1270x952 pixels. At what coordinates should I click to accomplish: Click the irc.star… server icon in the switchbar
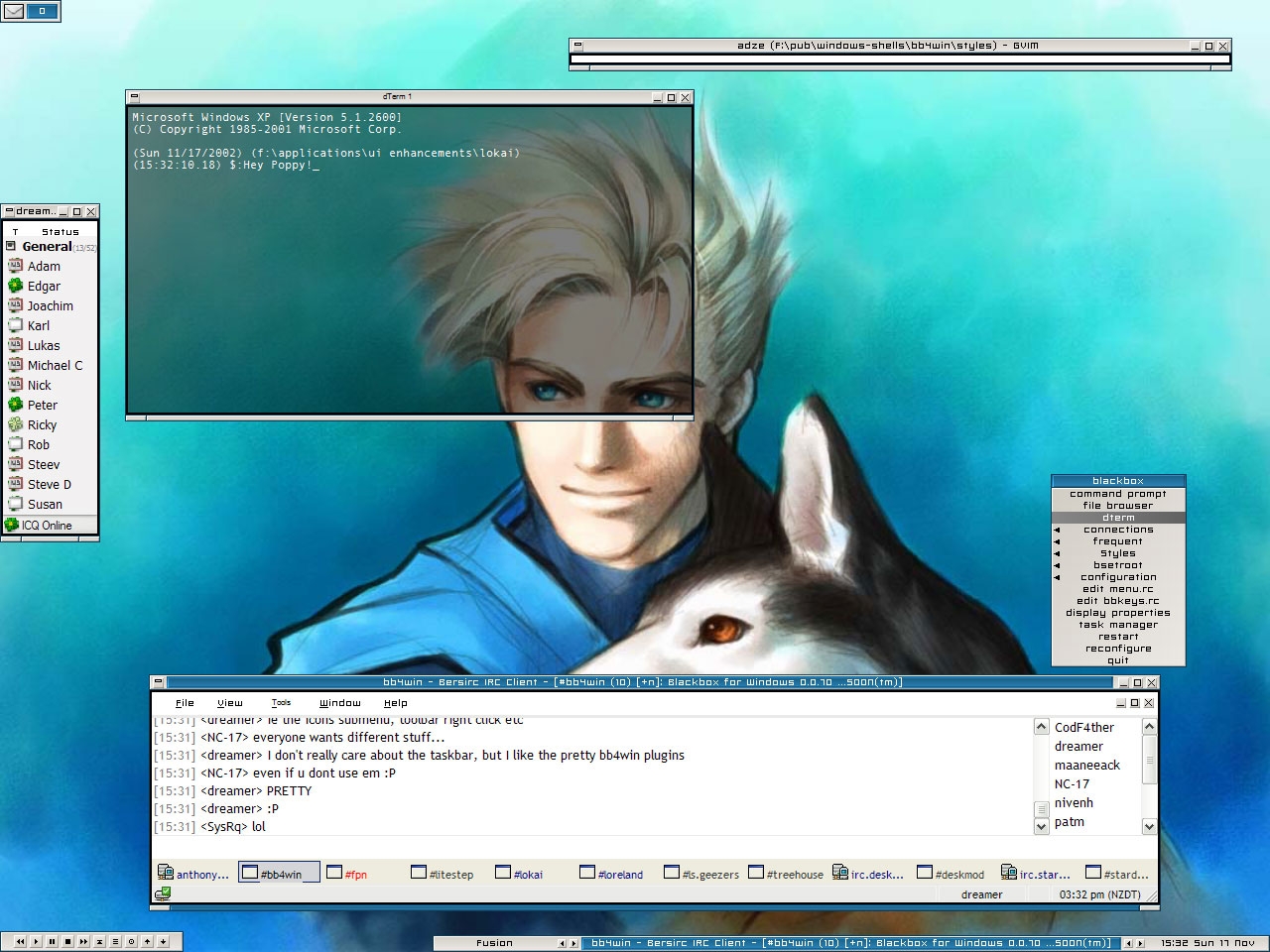pyautogui.click(x=1009, y=873)
